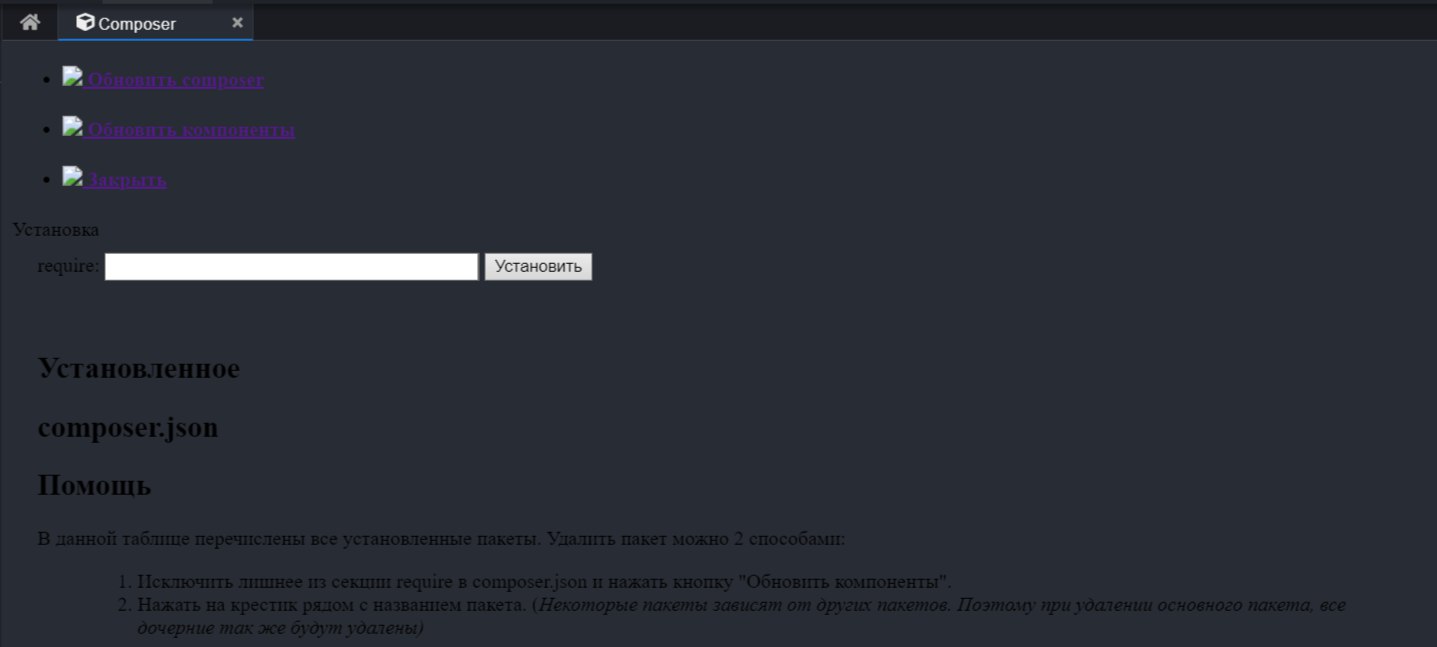Close the Composer tab
The height and width of the screenshot is (647, 1437).
[x=237, y=22]
